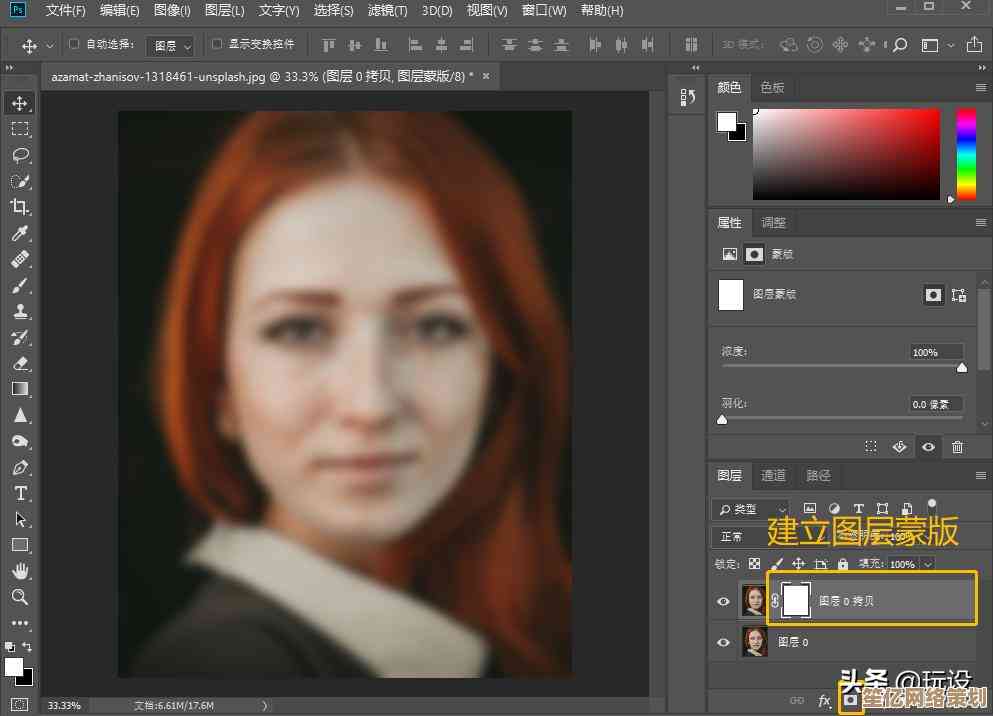Image resolution: width=993 pixels, height=716 pixels.
Task: Delete mask using Properties trash icon
Action: point(957,447)
